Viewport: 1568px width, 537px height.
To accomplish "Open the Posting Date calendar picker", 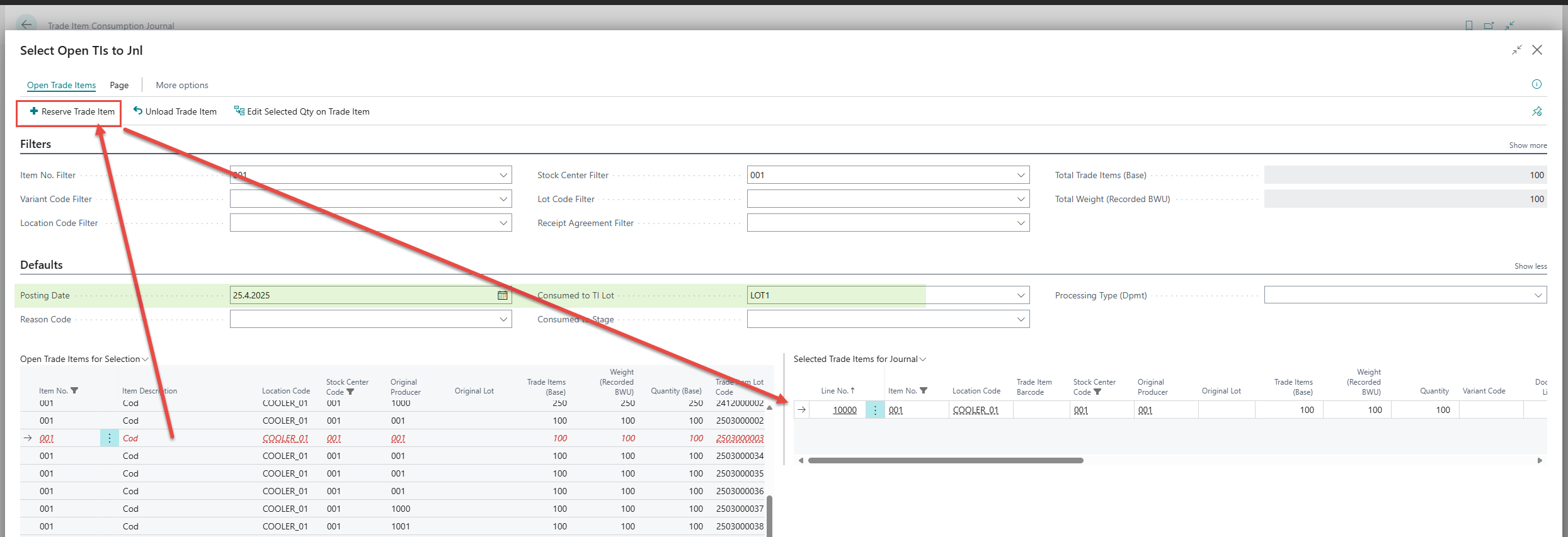I will click(x=502, y=295).
